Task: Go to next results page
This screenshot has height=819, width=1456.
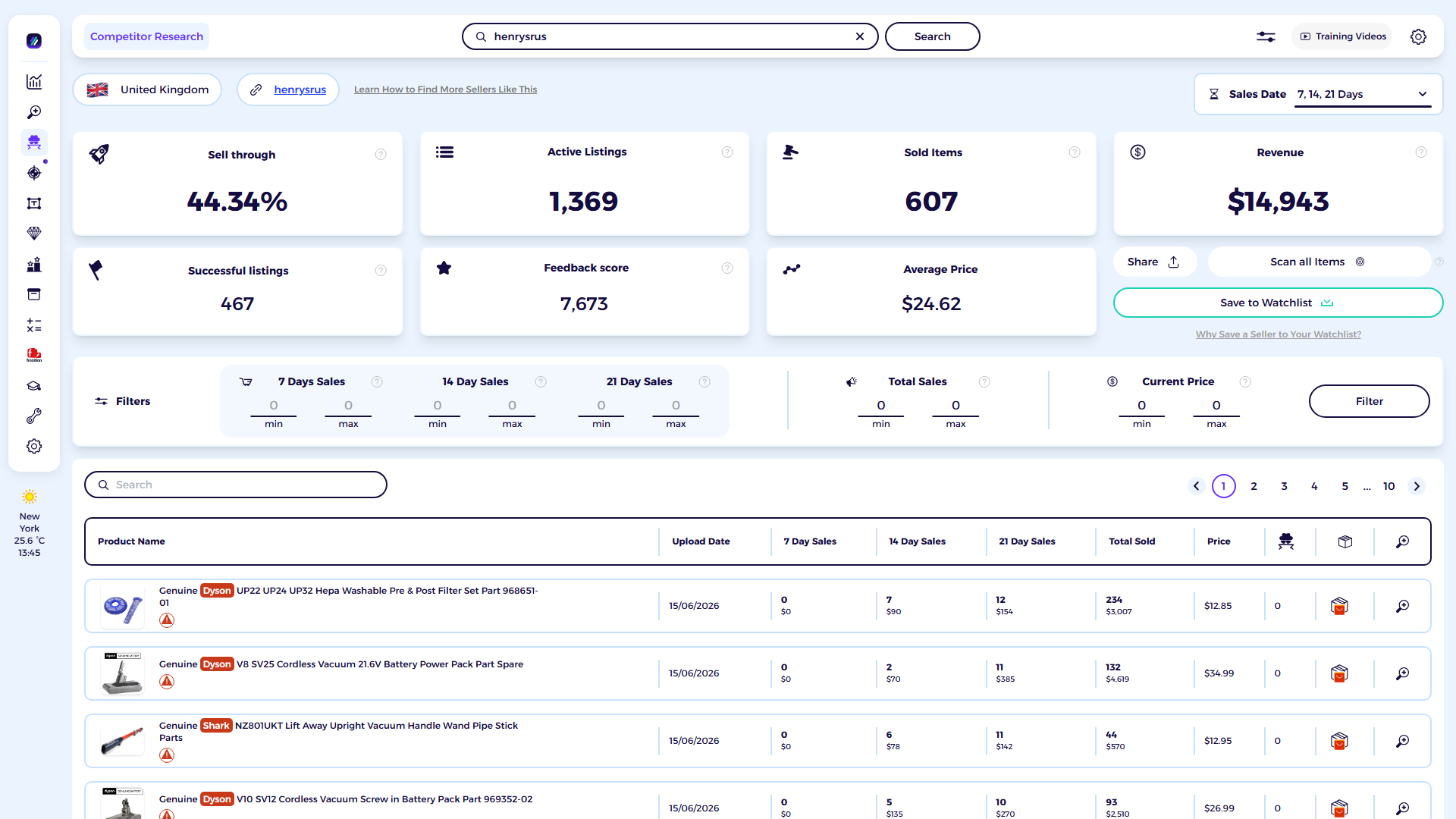Action: pos(1417,486)
